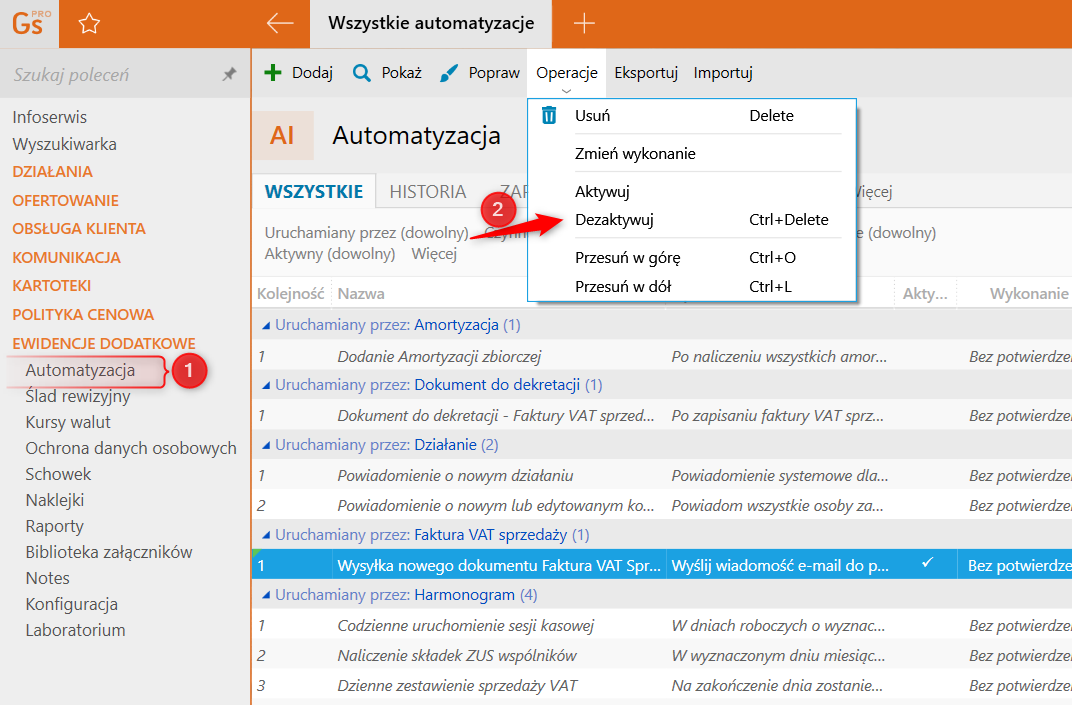Viewport: 1072px width, 705px height.
Task: Click the trash icon beside Usuń
Action: [x=549, y=116]
